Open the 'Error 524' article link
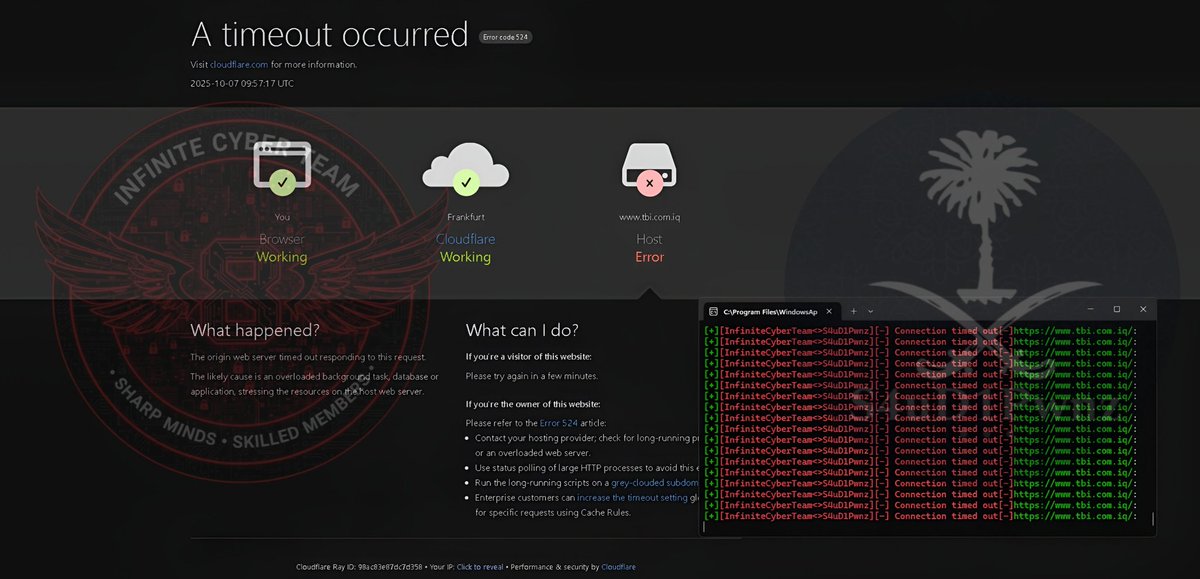 [x=558, y=423]
